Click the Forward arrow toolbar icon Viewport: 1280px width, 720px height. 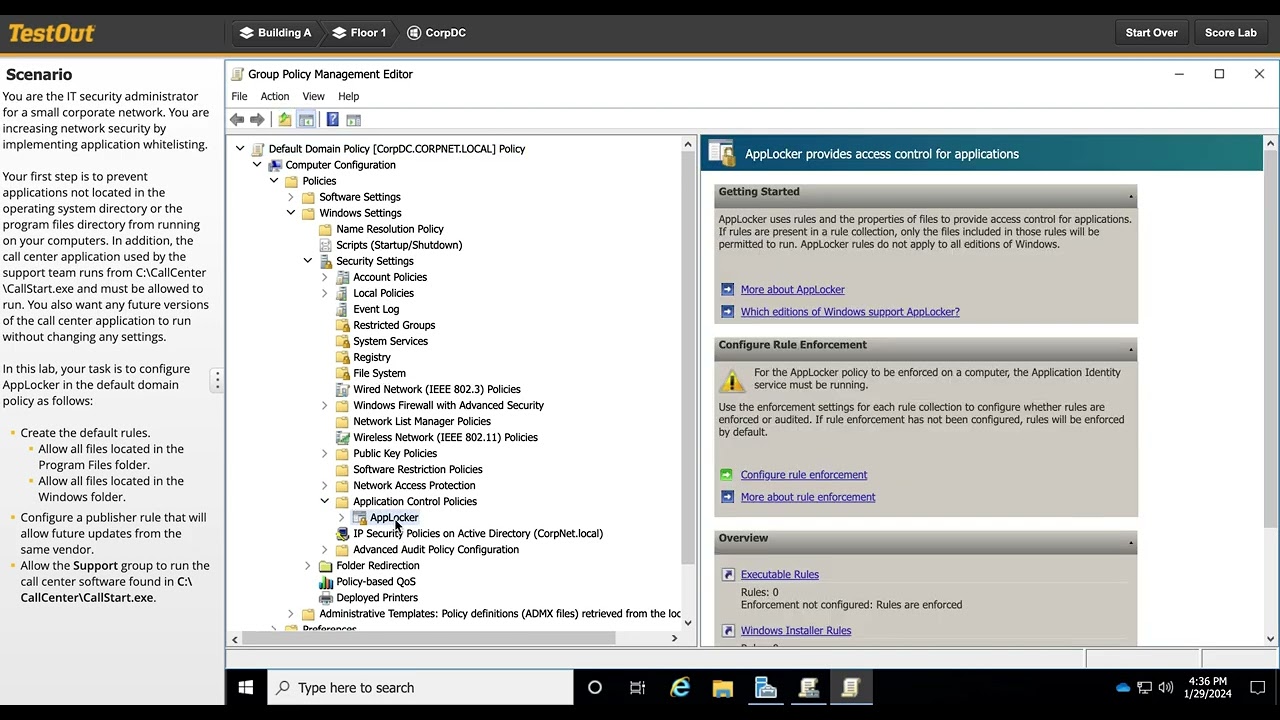coord(257,120)
